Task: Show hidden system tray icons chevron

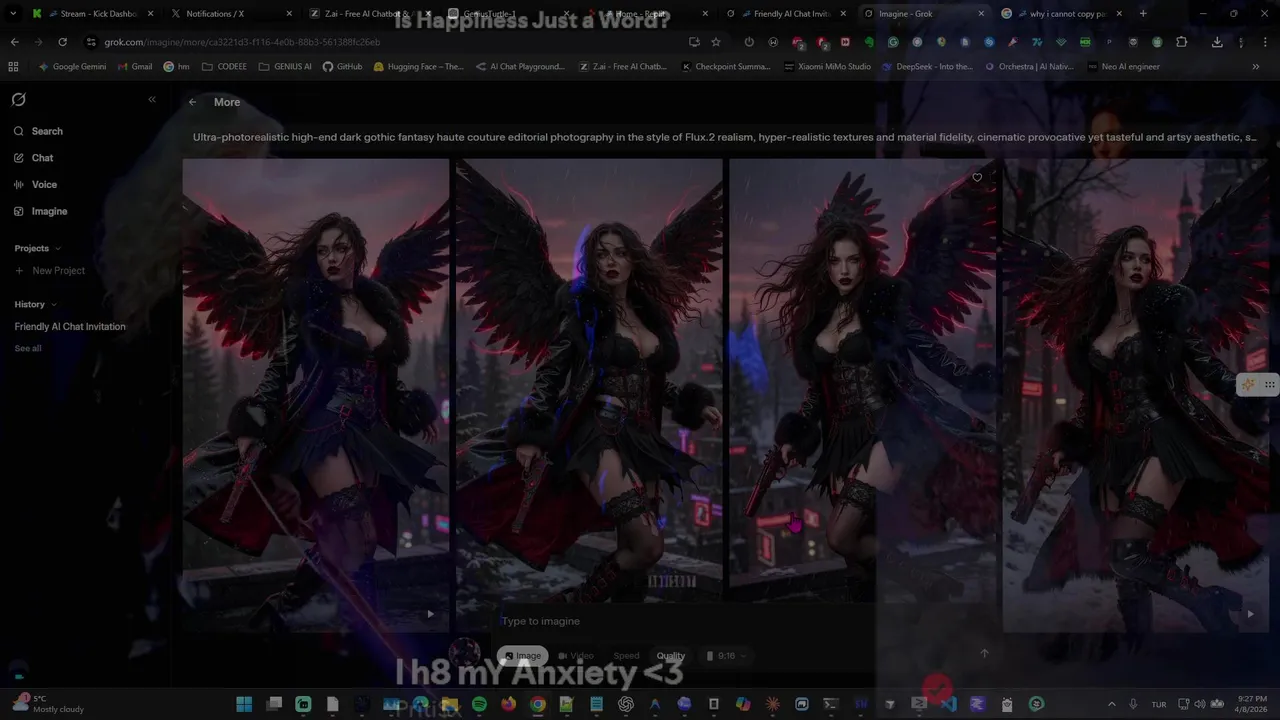Action: coord(1111,704)
